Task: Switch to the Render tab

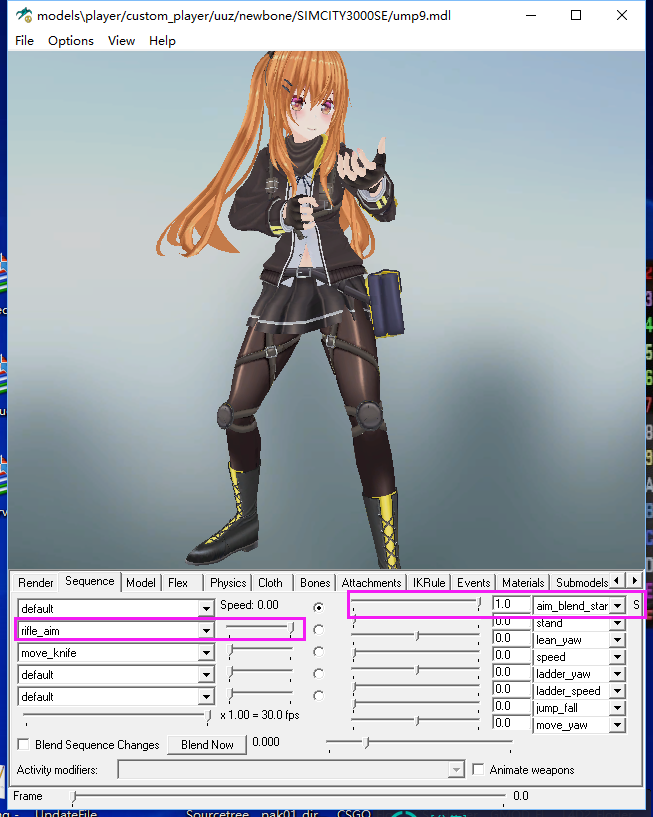Action: tap(35, 583)
